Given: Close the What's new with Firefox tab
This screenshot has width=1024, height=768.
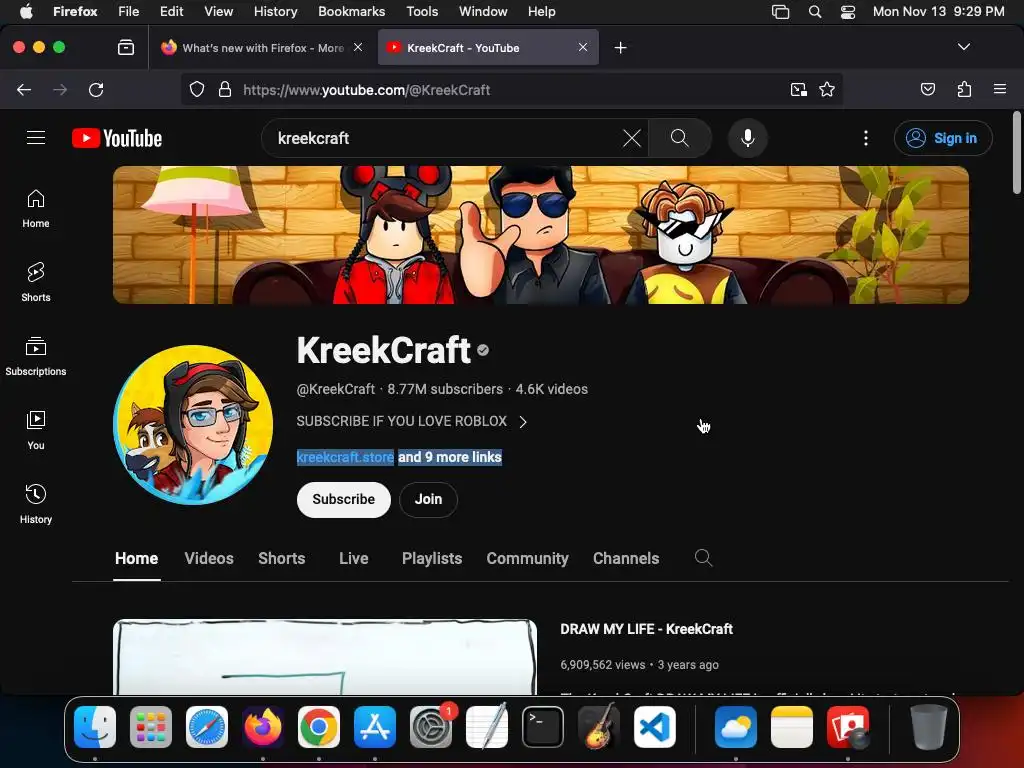Looking at the screenshot, I should [x=358, y=47].
